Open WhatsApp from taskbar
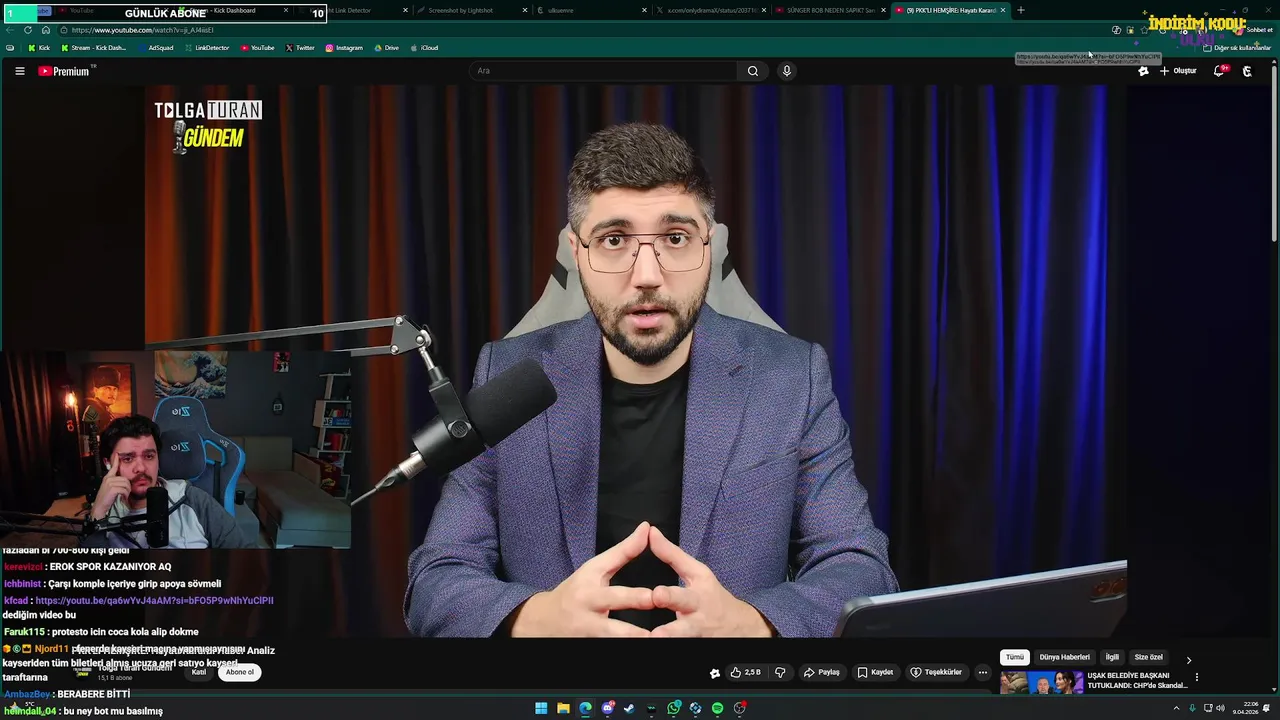Screen dimensions: 1280x720 point(674,708)
